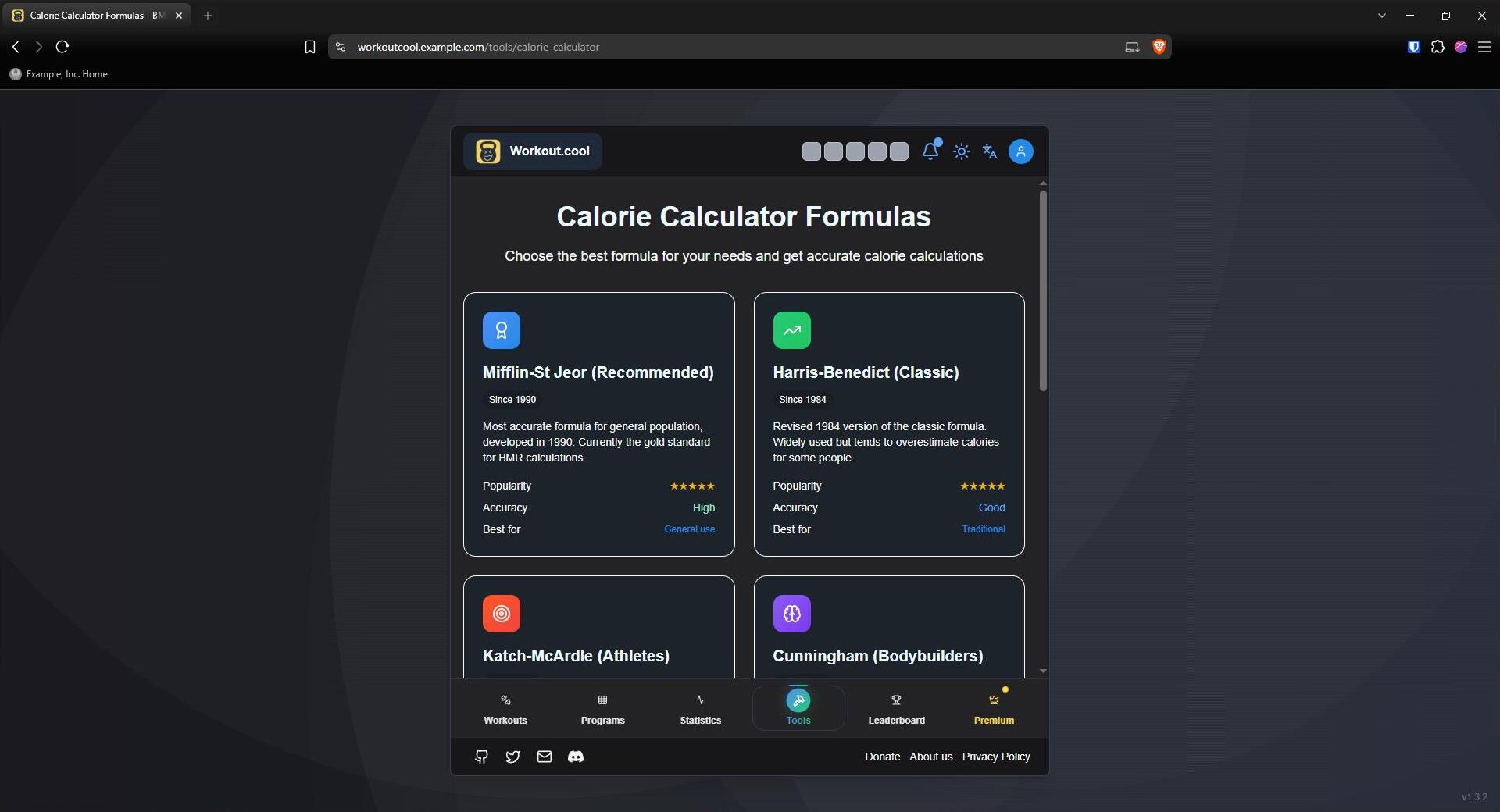1500x812 pixels.
Task: Click the scrollbar down arrow
Action: point(1043,671)
